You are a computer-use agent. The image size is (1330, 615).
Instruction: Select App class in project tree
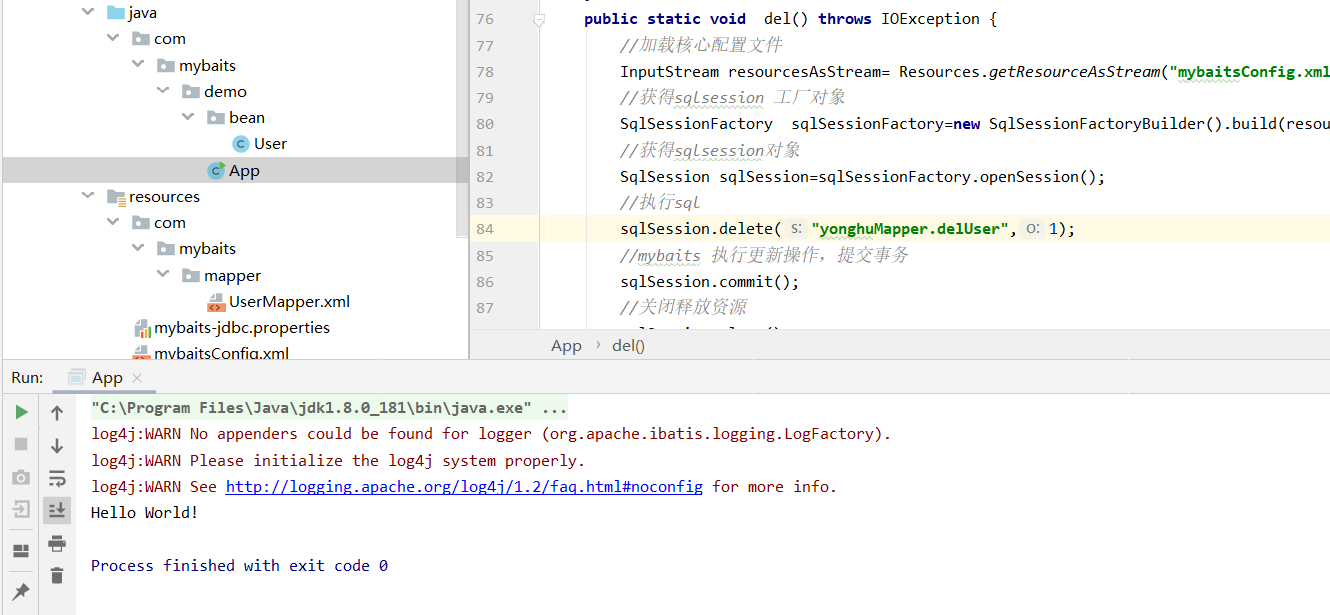[x=244, y=170]
